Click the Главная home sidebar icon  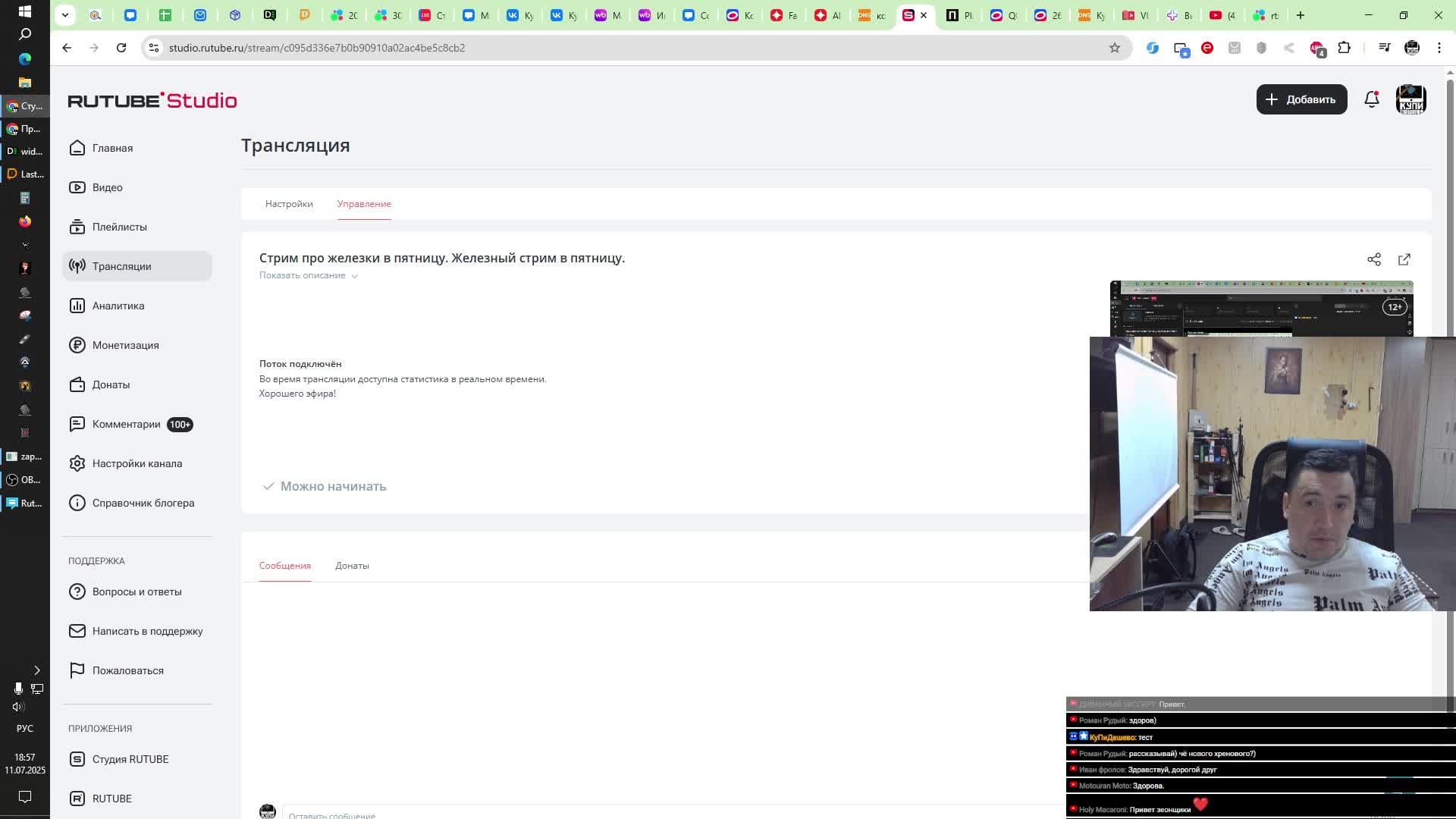tap(77, 148)
